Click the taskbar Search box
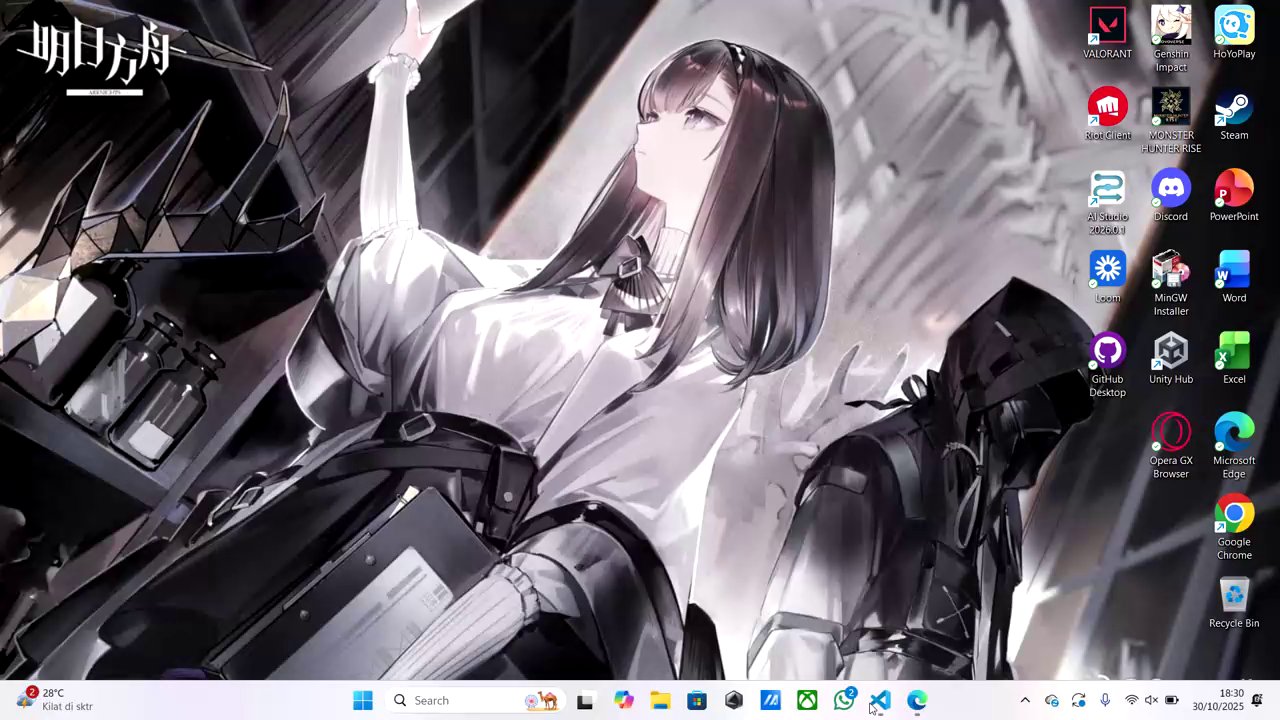Screen dimensions: 1280x720 (474, 701)
